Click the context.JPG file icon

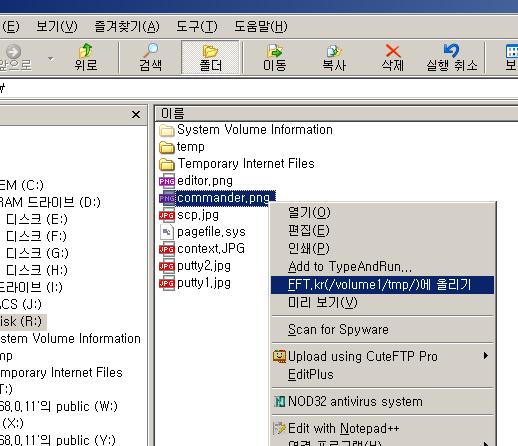coord(167,249)
